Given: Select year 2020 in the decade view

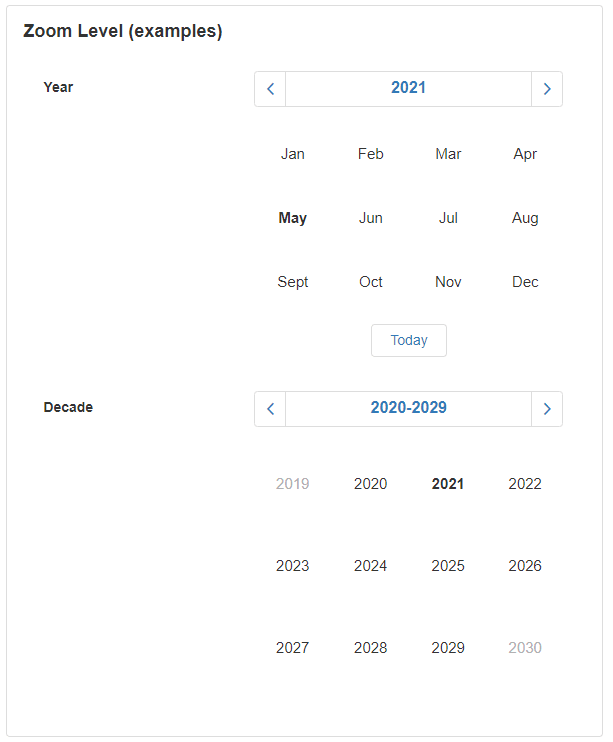Looking at the screenshot, I should point(370,484).
